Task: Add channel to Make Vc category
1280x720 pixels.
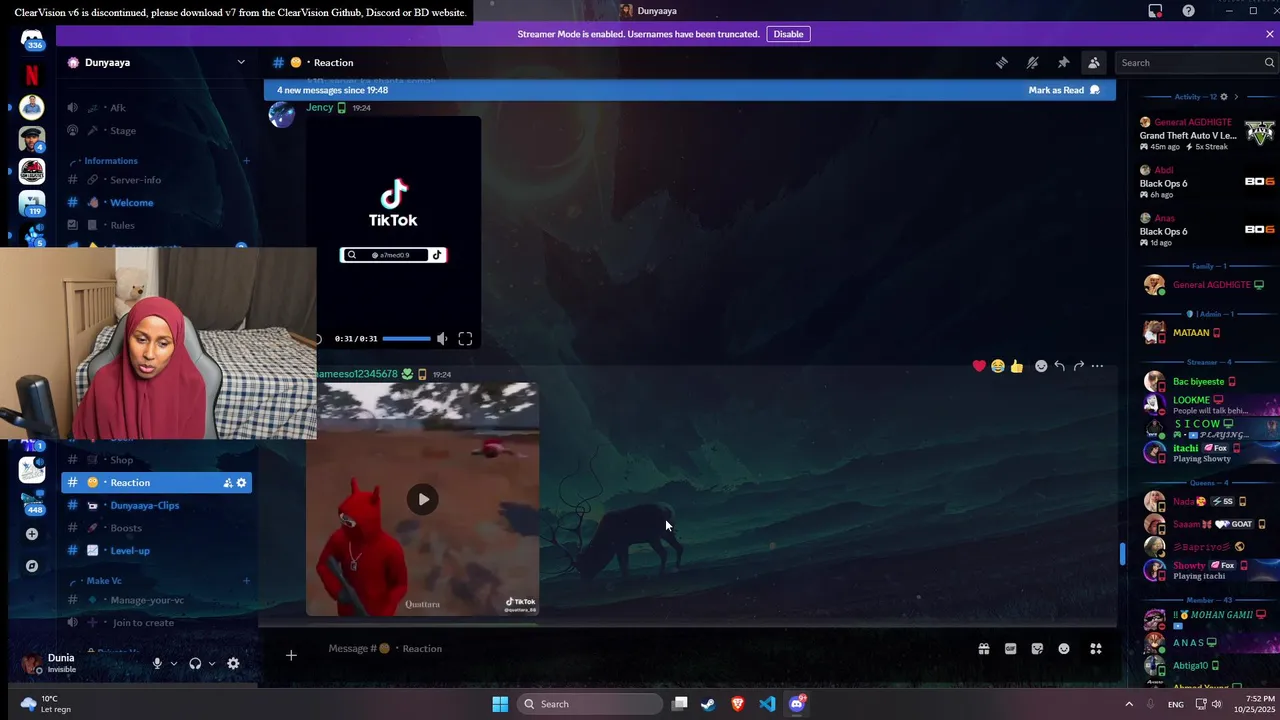Action: [x=246, y=581]
